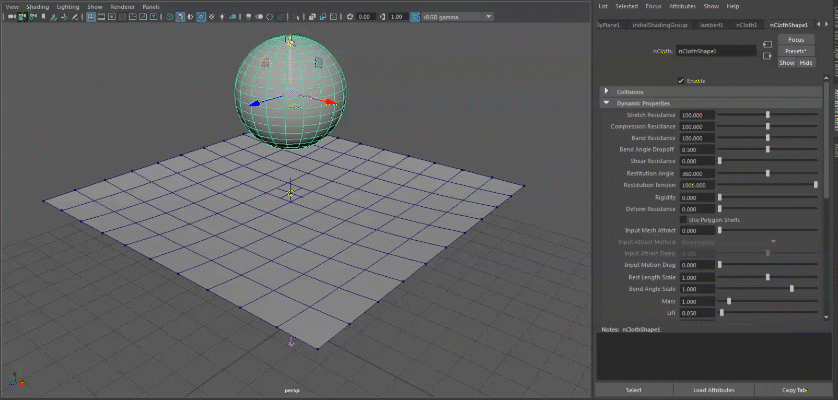Toggle Wireframe on Shaded icon
838x400 pixels.
point(200,17)
